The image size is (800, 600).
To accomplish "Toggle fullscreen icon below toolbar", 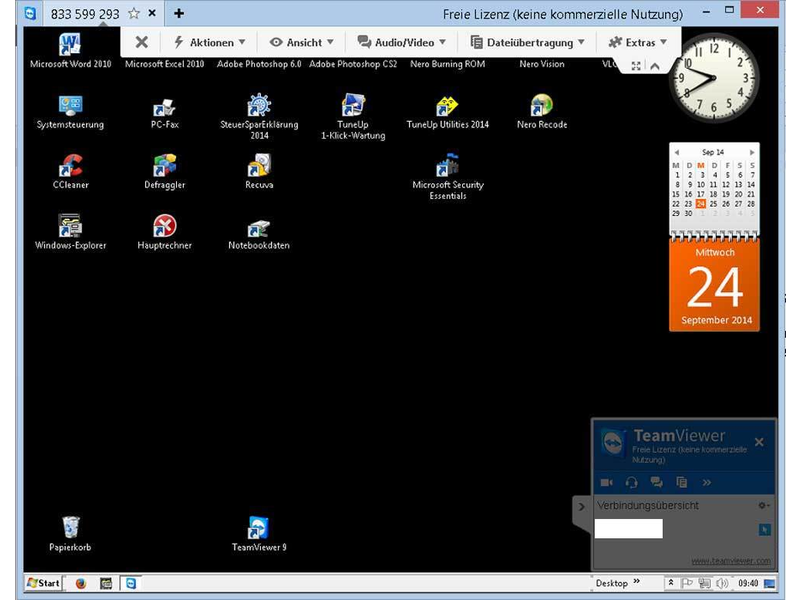I will [636, 66].
